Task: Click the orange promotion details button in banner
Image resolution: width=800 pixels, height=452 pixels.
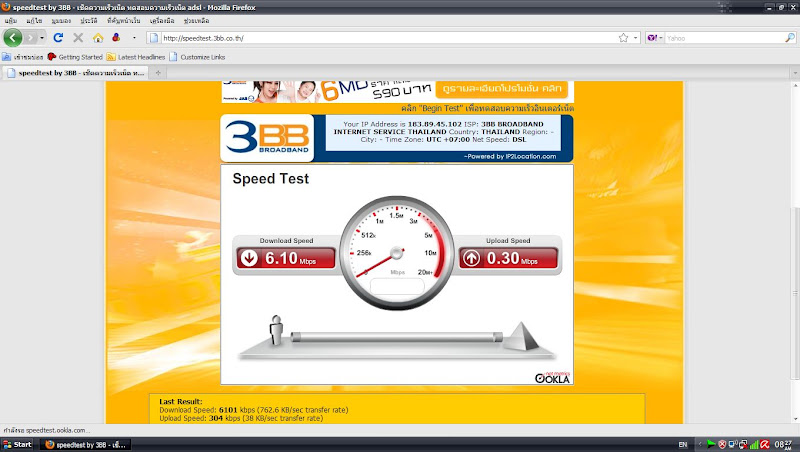Action: 502,88
